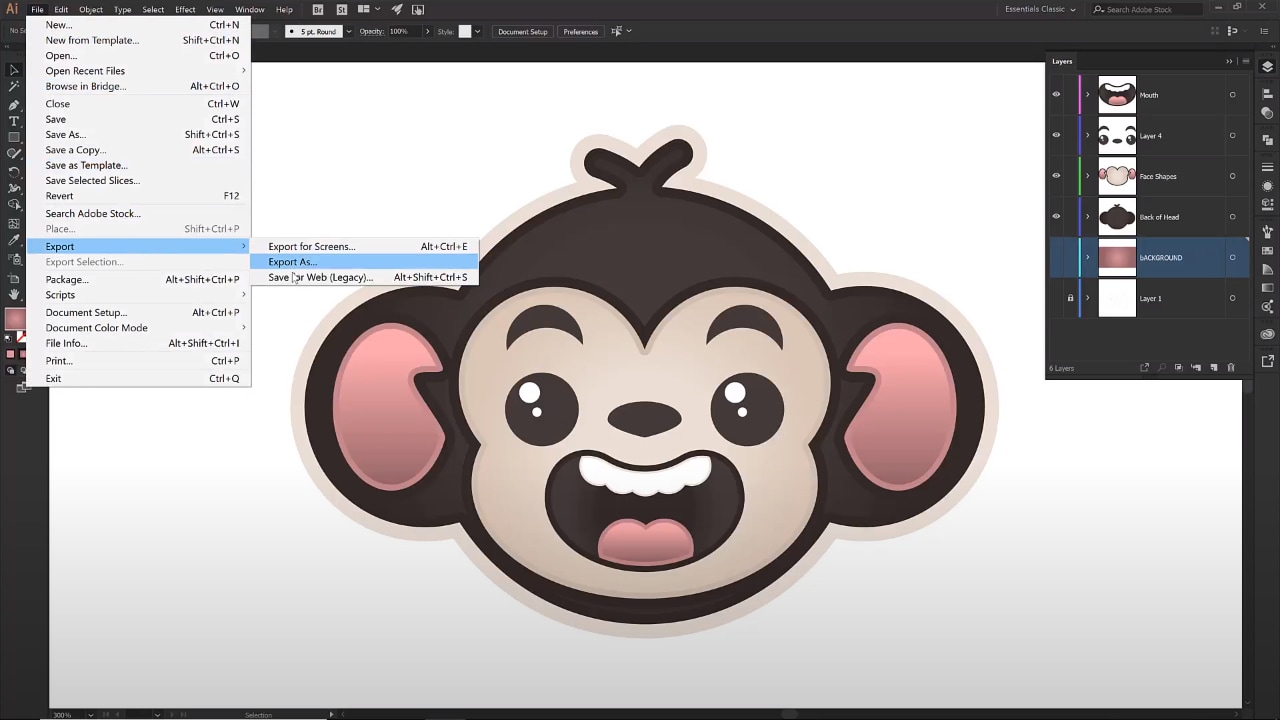Hide the Mouth layer

[1056, 95]
